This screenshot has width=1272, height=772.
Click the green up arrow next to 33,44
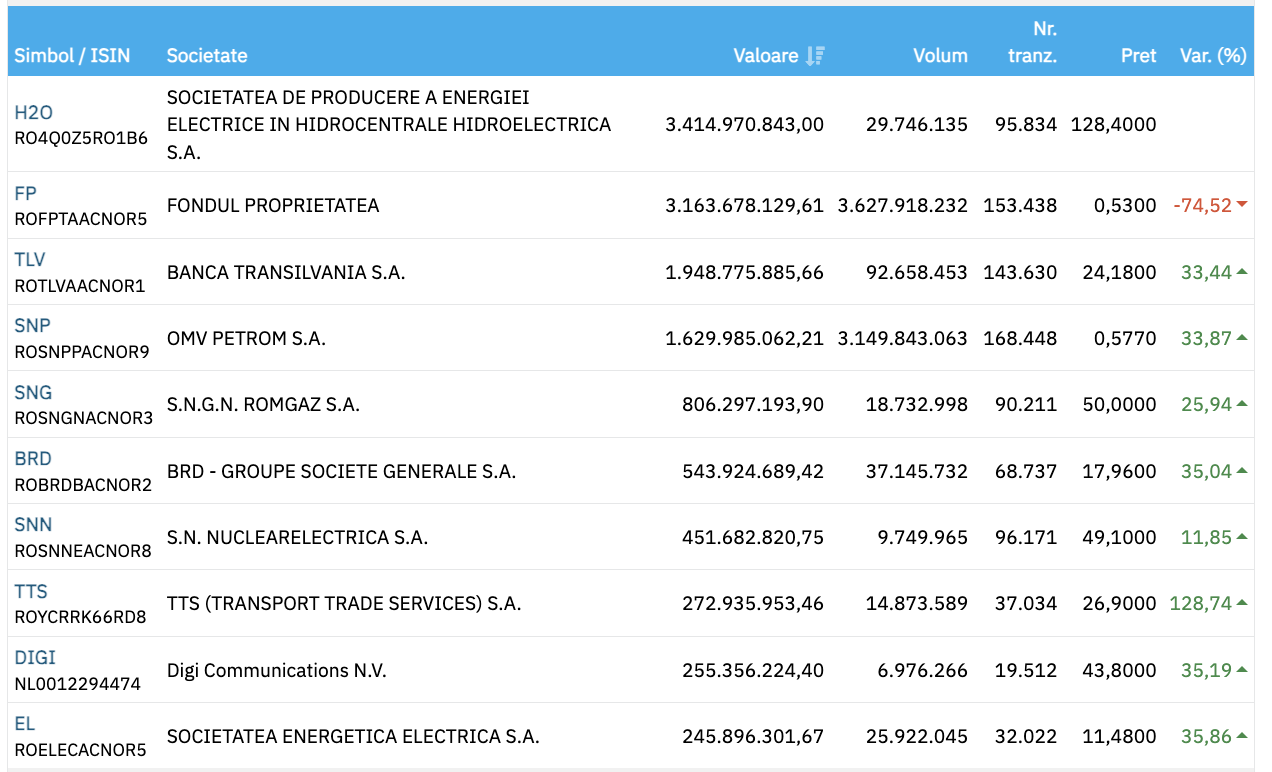[x=1242, y=271]
